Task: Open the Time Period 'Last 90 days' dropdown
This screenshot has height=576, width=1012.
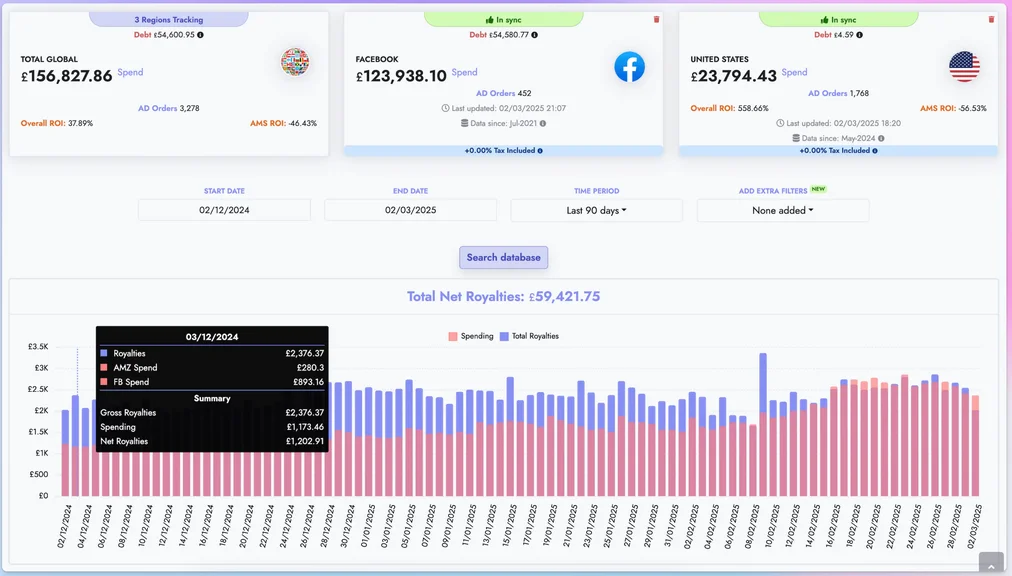Action: tap(596, 210)
